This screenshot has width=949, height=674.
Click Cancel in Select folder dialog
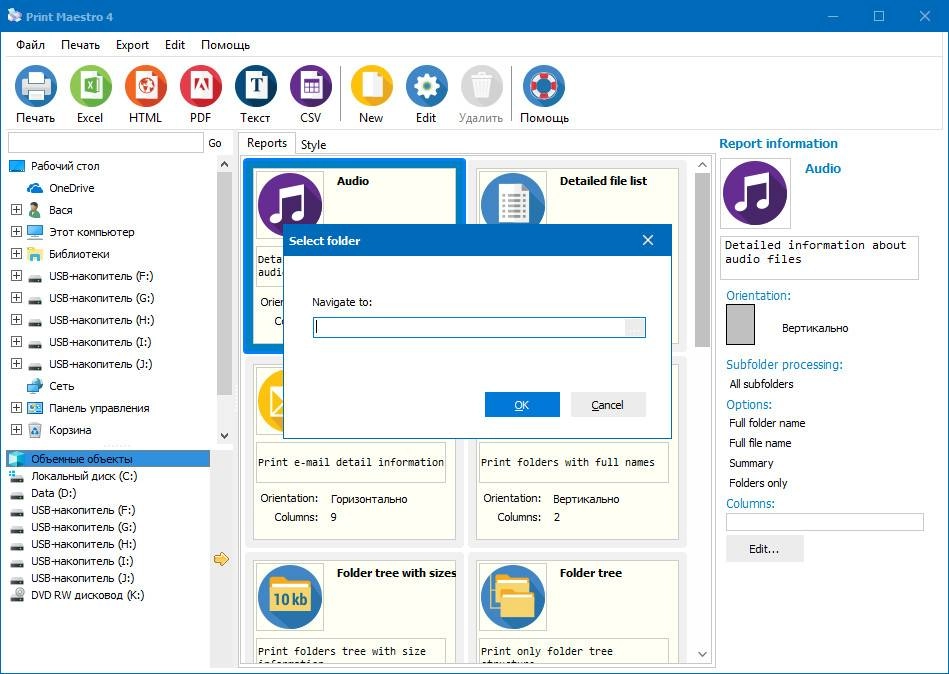608,405
